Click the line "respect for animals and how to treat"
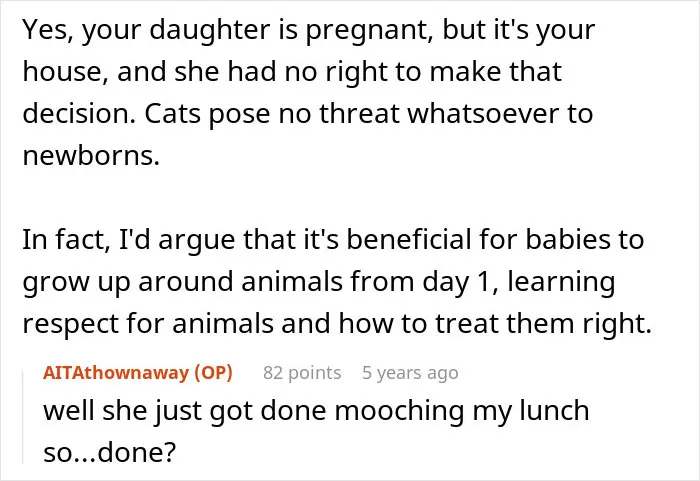The height and width of the screenshot is (481, 700). click(337, 323)
